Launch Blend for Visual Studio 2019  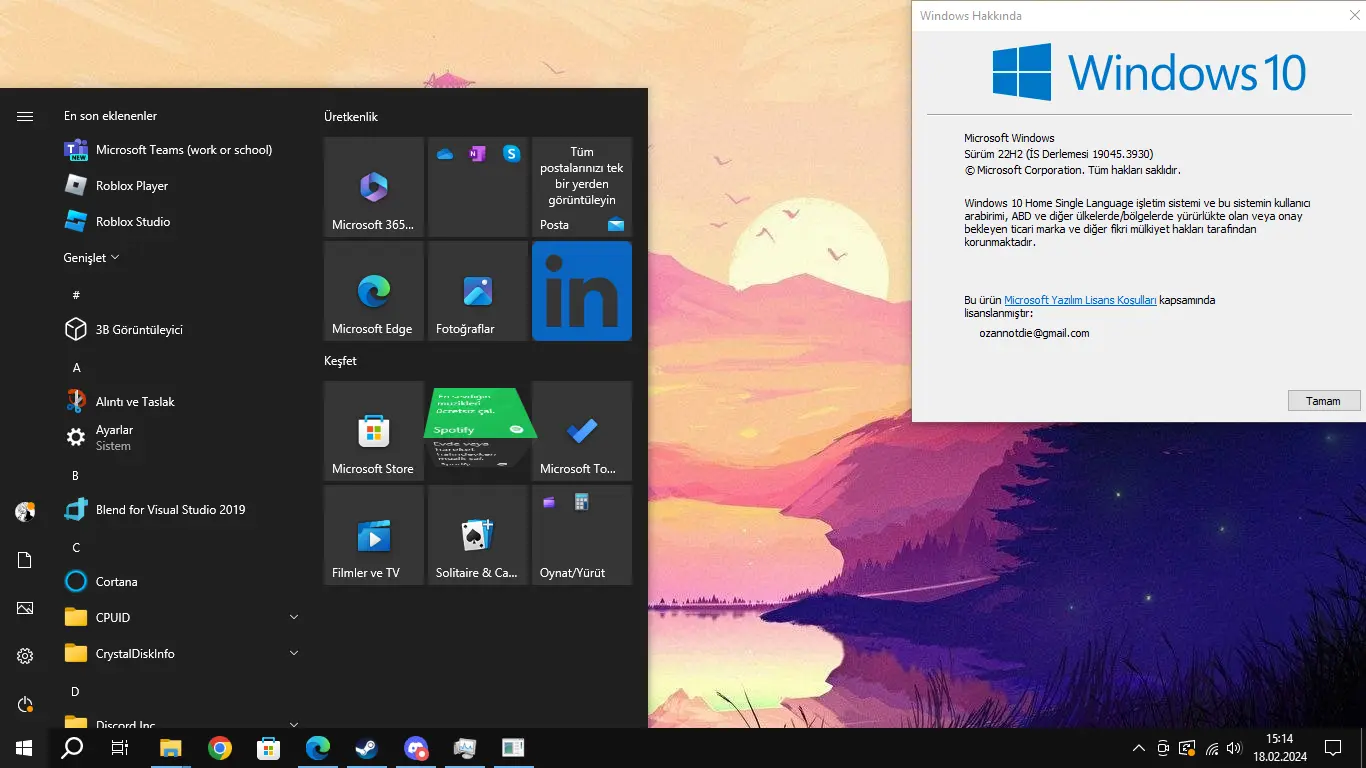click(x=182, y=510)
